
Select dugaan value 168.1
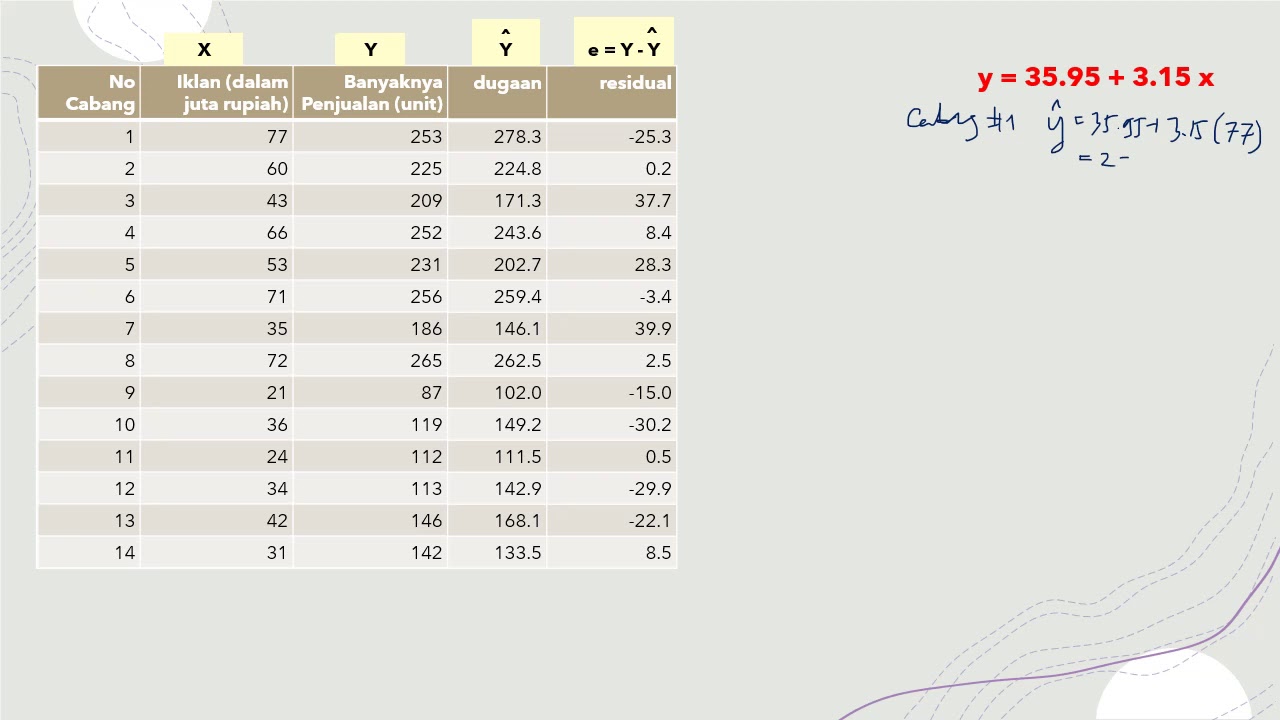pyautogui.click(x=517, y=521)
